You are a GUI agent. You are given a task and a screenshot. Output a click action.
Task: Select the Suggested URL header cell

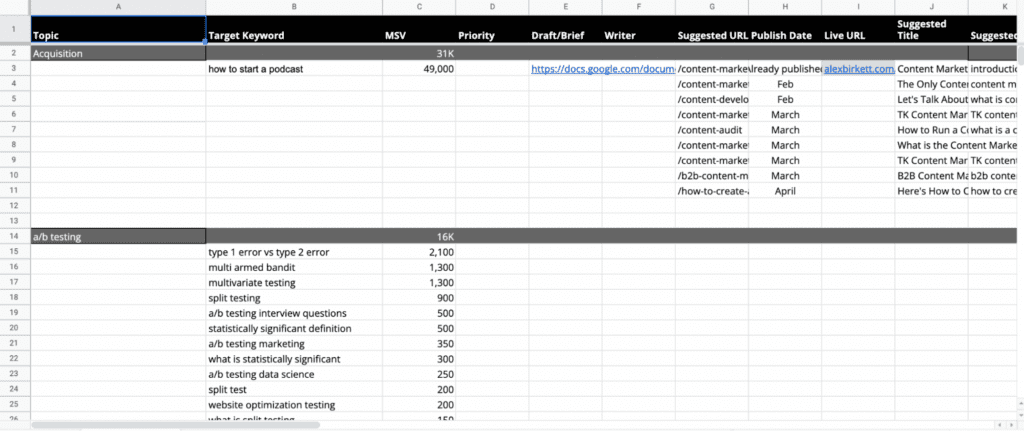tap(712, 29)
